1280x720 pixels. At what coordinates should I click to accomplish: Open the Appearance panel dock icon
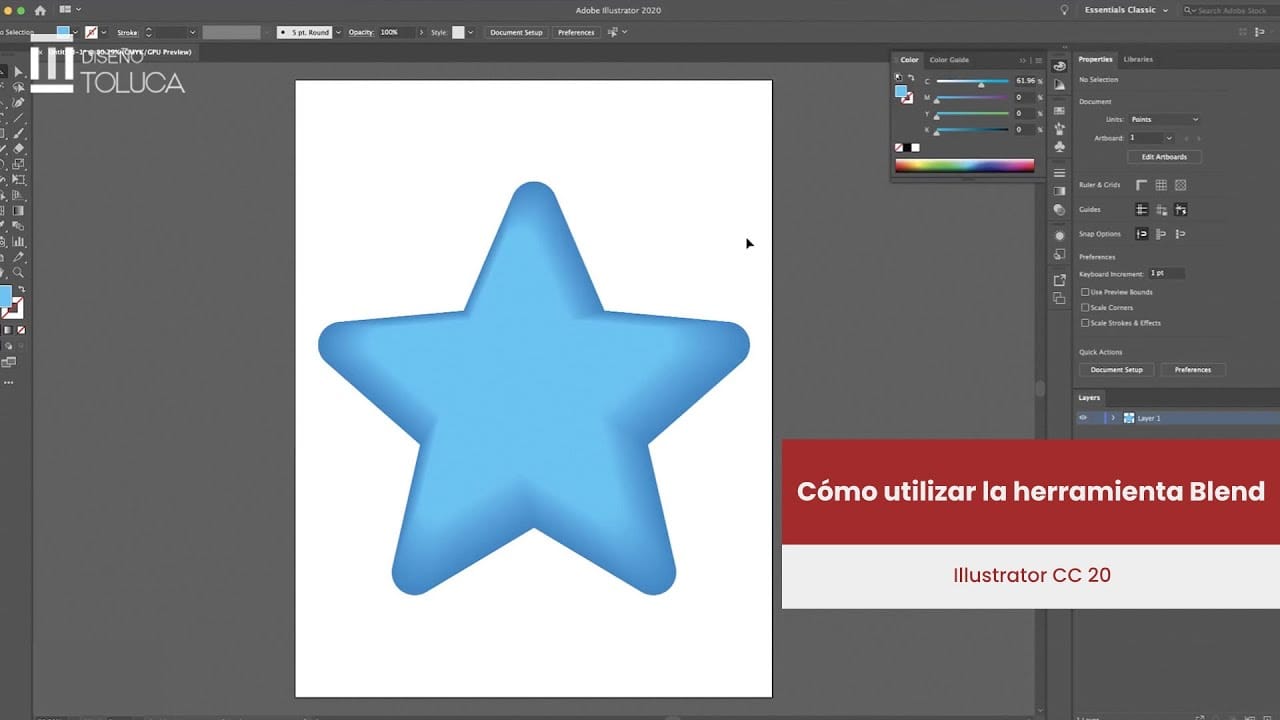pos(1059,236)
